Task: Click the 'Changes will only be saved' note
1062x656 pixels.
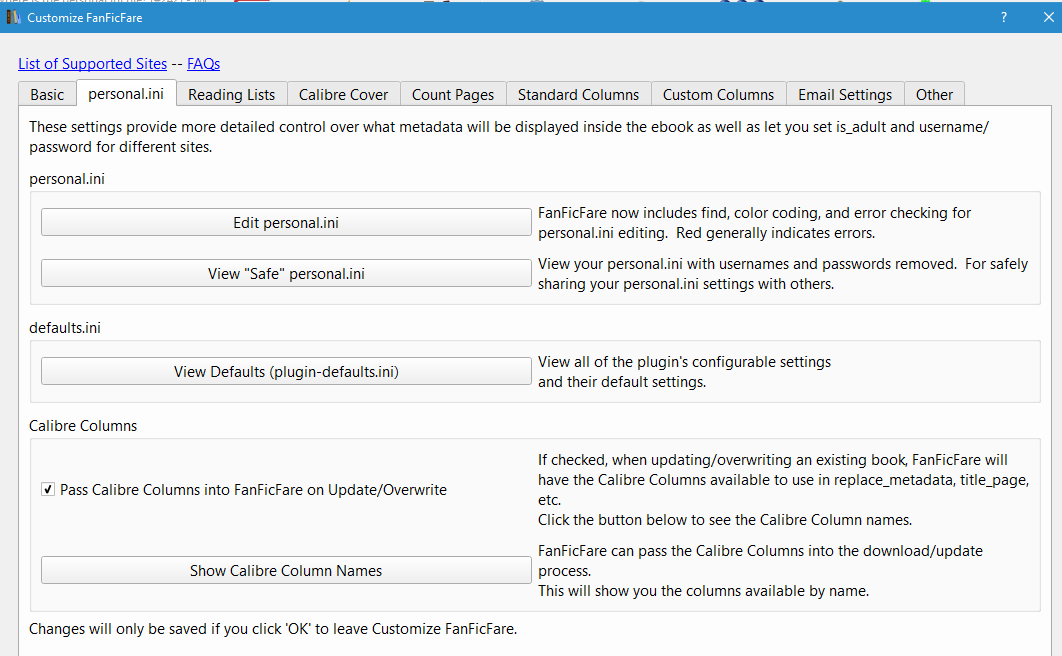Action: [273, 629]
